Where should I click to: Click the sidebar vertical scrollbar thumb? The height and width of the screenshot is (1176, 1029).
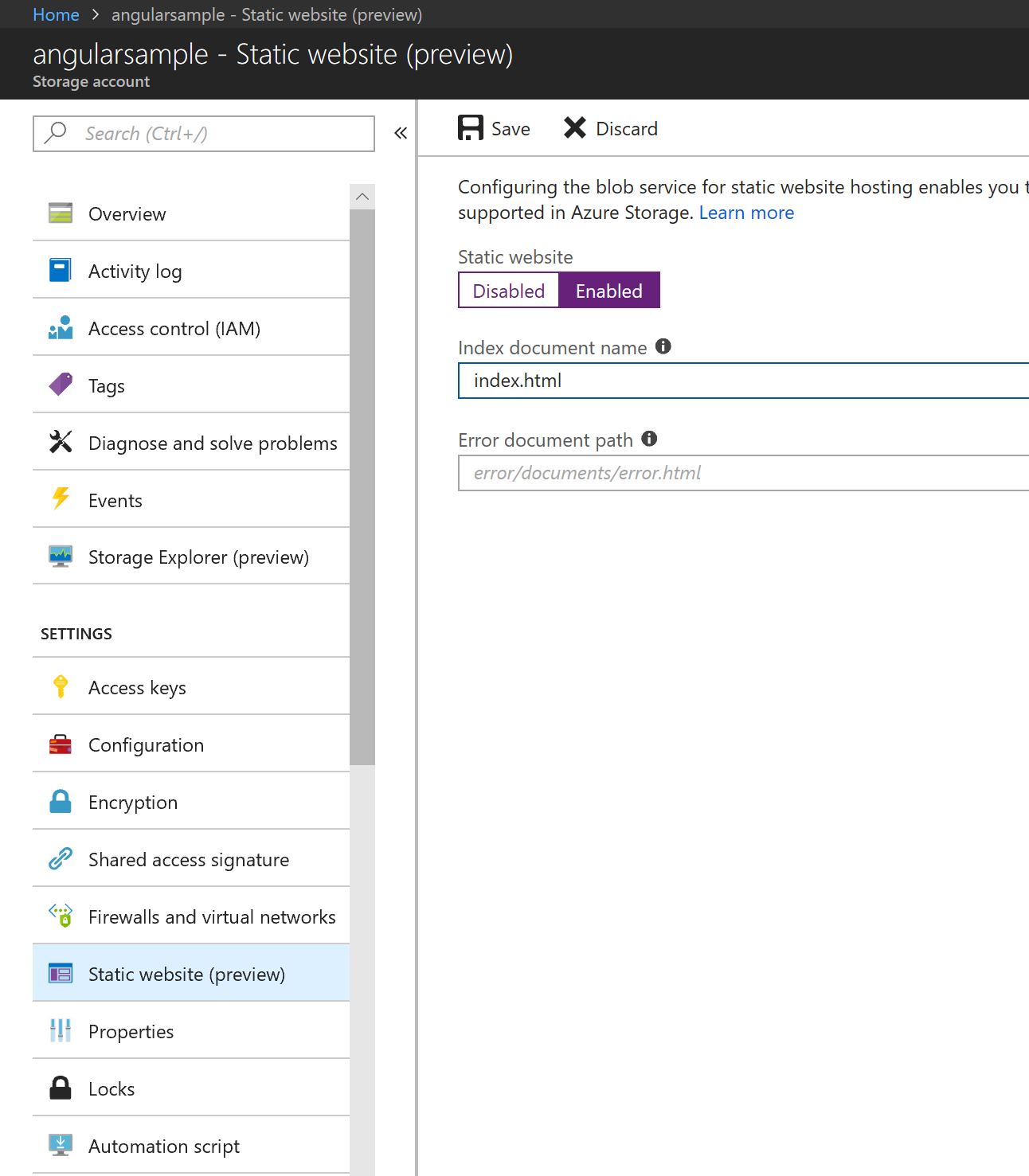tap(362, 486)
